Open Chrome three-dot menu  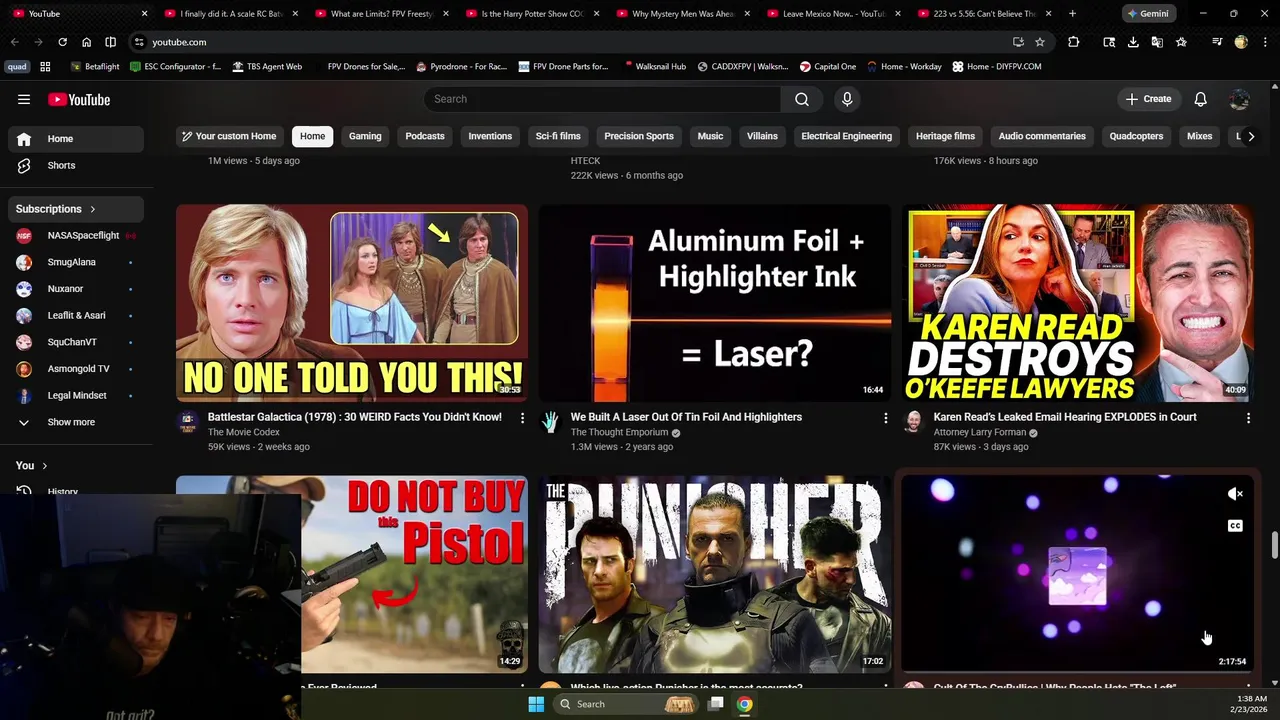point(1265,42)
